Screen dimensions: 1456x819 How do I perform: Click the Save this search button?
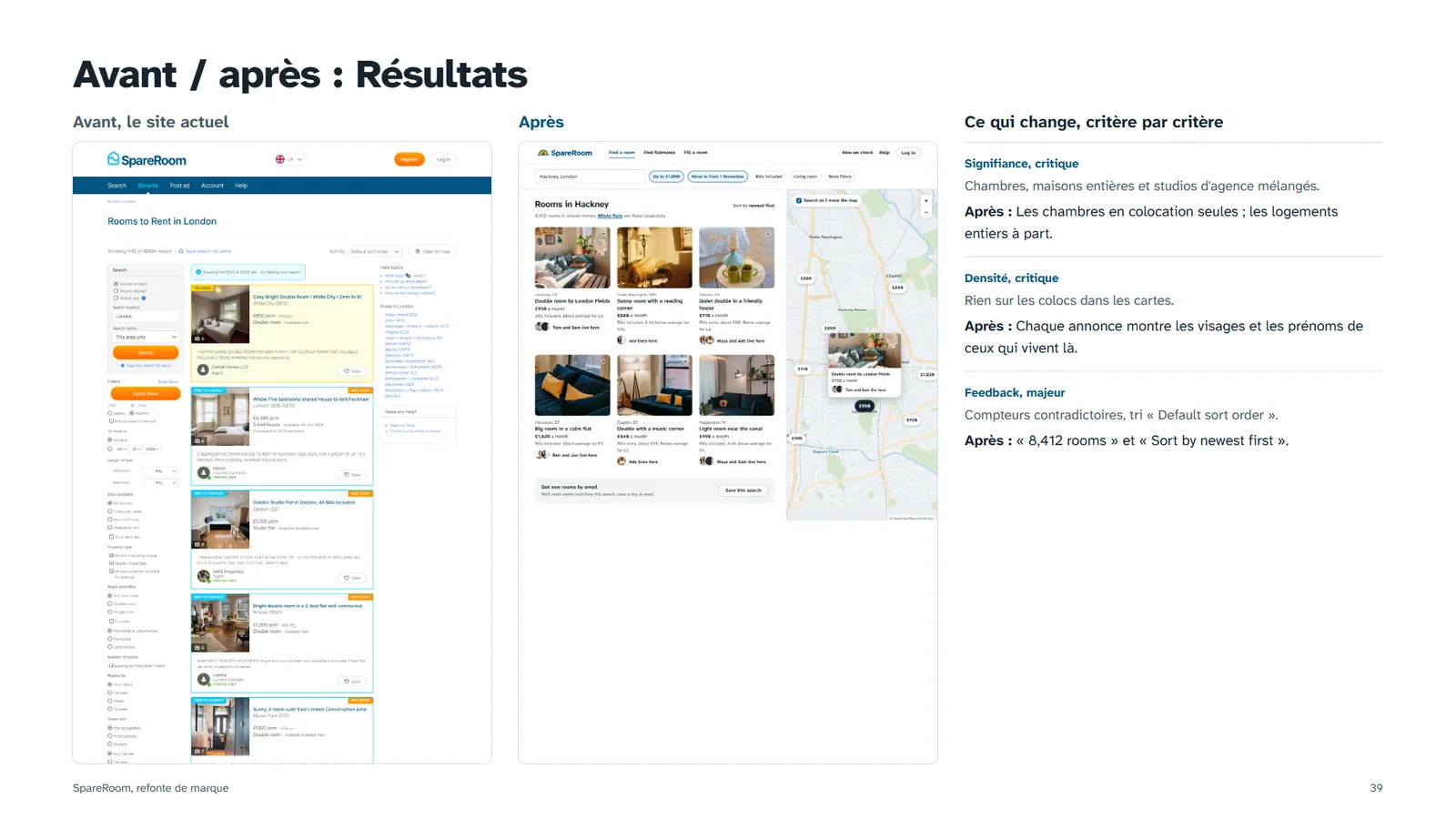tap(743, 490)
